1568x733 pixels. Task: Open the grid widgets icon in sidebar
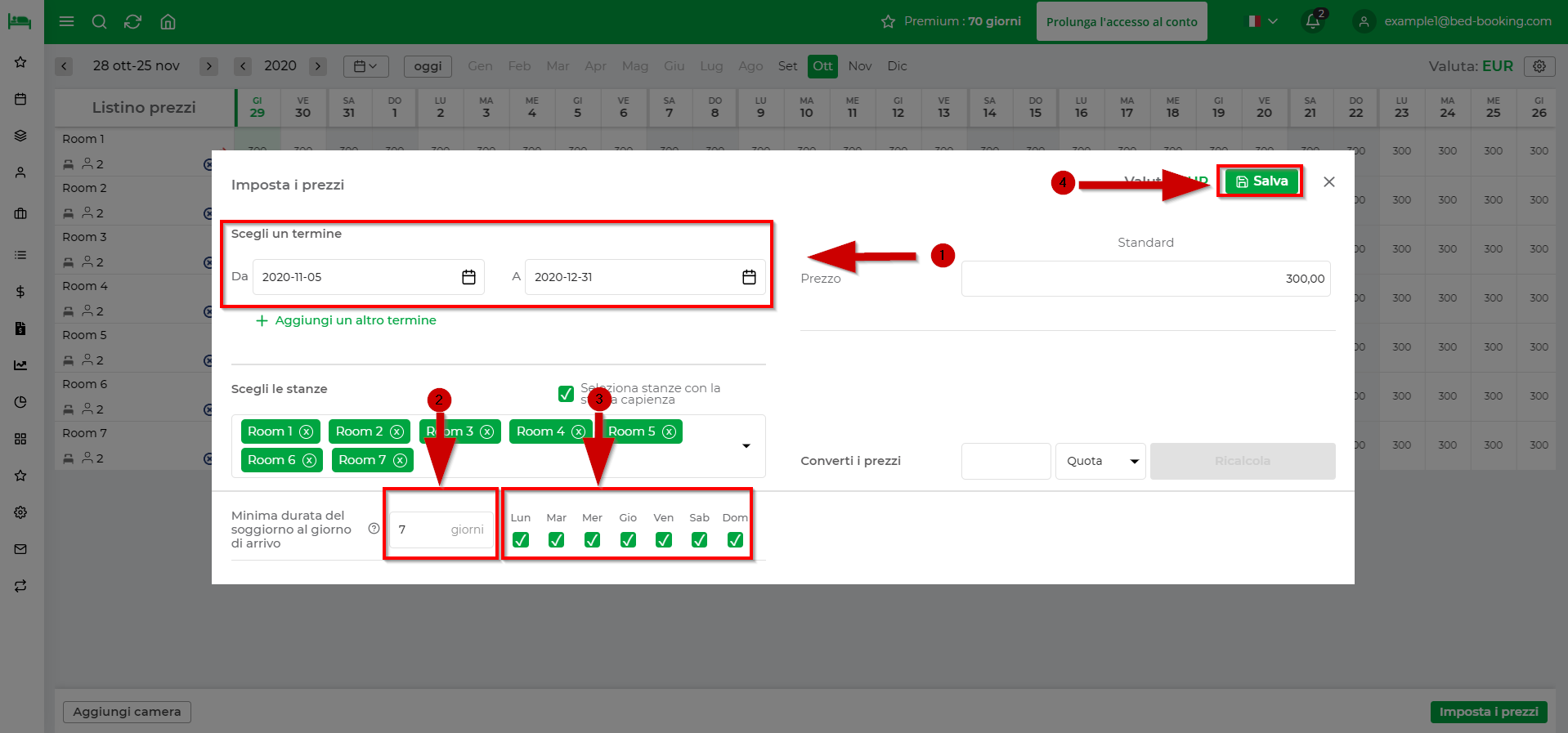pos(20,439)
